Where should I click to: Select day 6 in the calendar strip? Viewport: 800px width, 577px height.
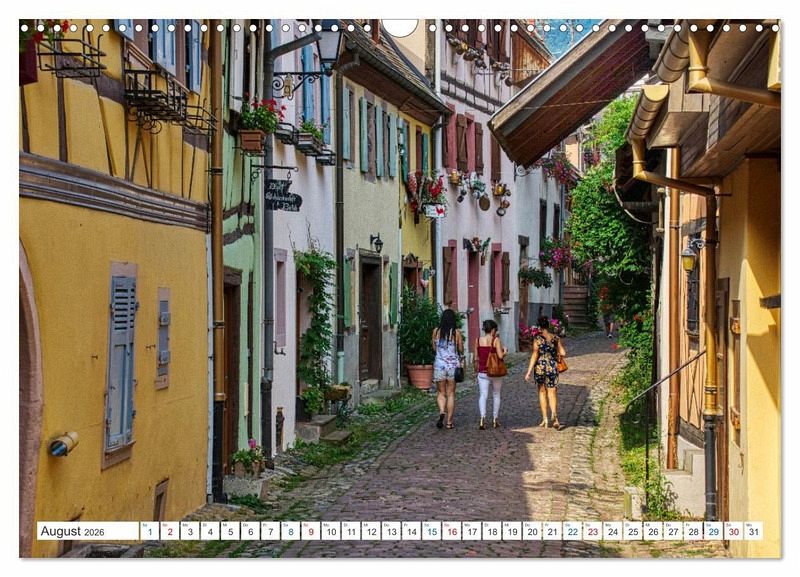pyautogui.click(x=251, y=531)
